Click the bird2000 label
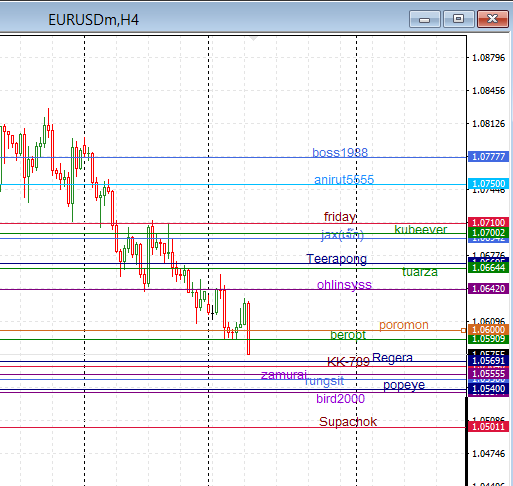The image size is (513, 486). tap(340, 399)
